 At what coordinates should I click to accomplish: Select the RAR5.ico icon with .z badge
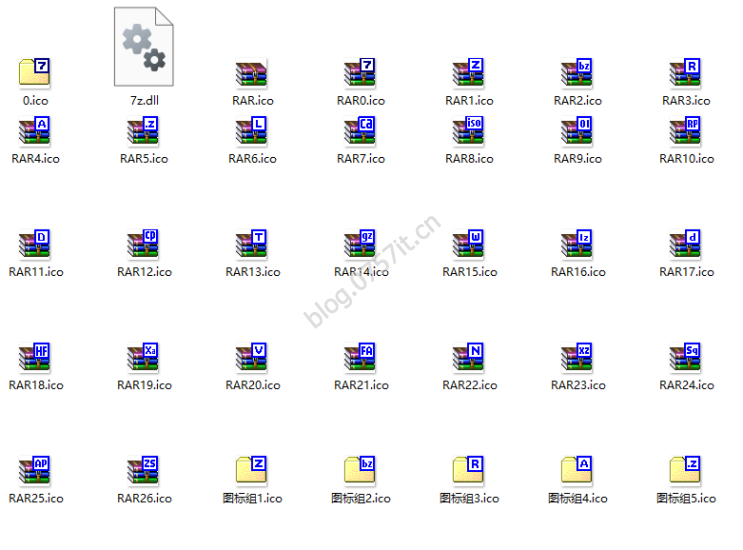pyautogui.click(x=144, y=131)
